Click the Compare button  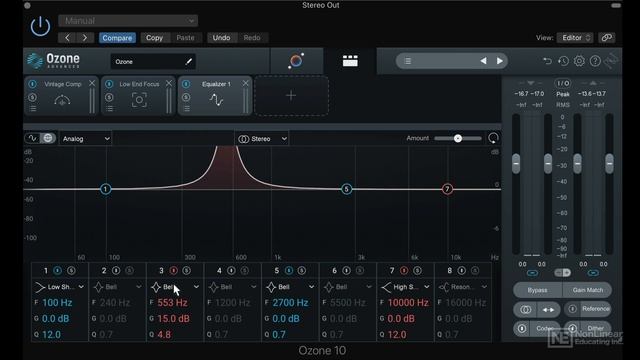pos(117,38)
